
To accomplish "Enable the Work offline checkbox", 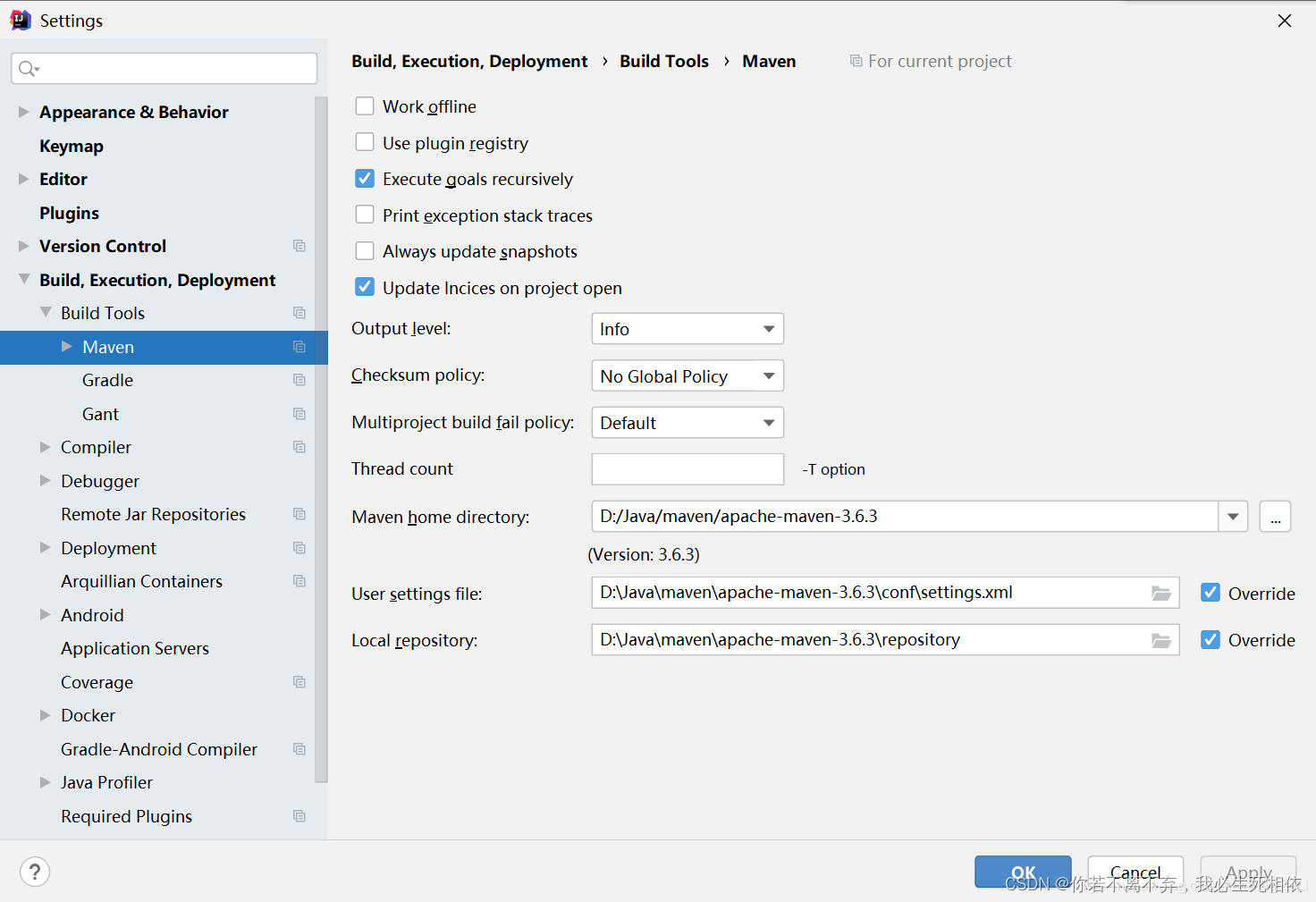I will (x=365, y=106).
